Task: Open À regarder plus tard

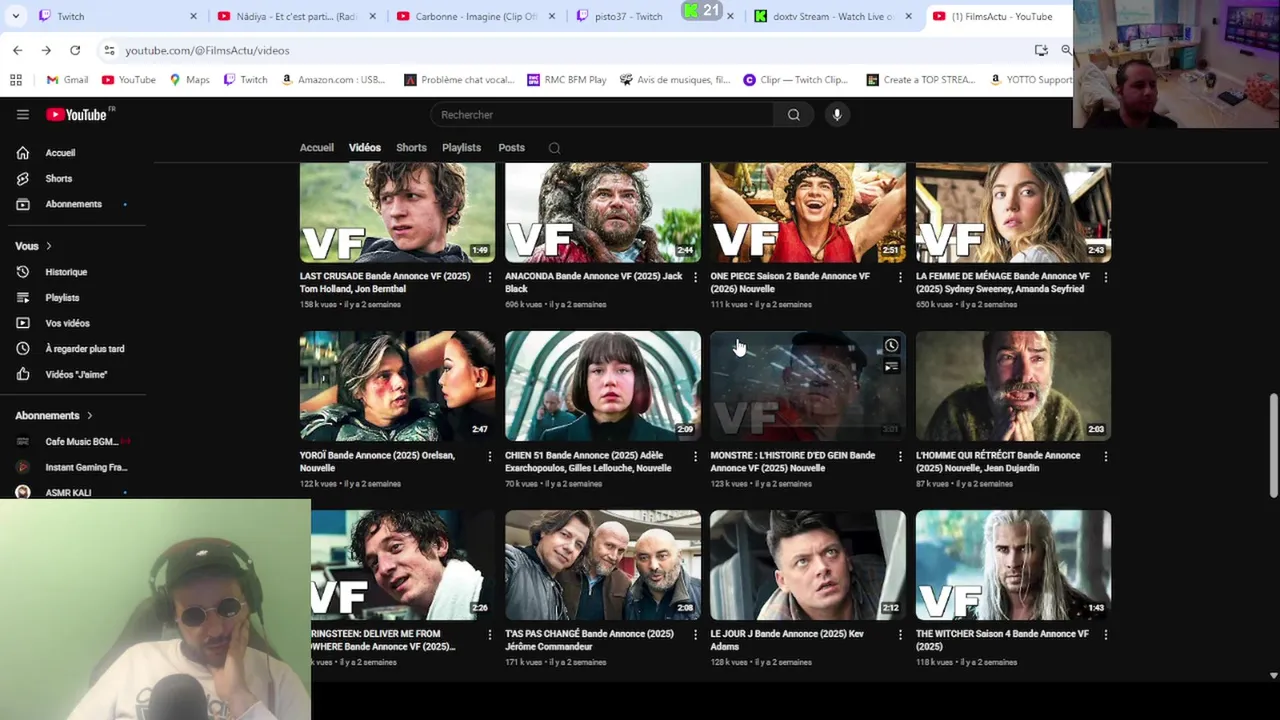Action: pos(84,349)
